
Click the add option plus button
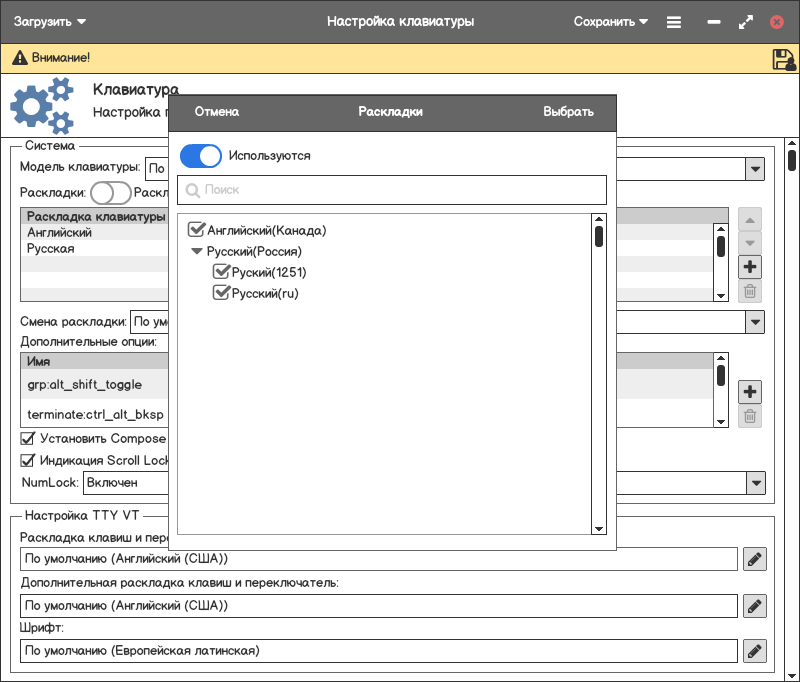(x=749, y=391)
